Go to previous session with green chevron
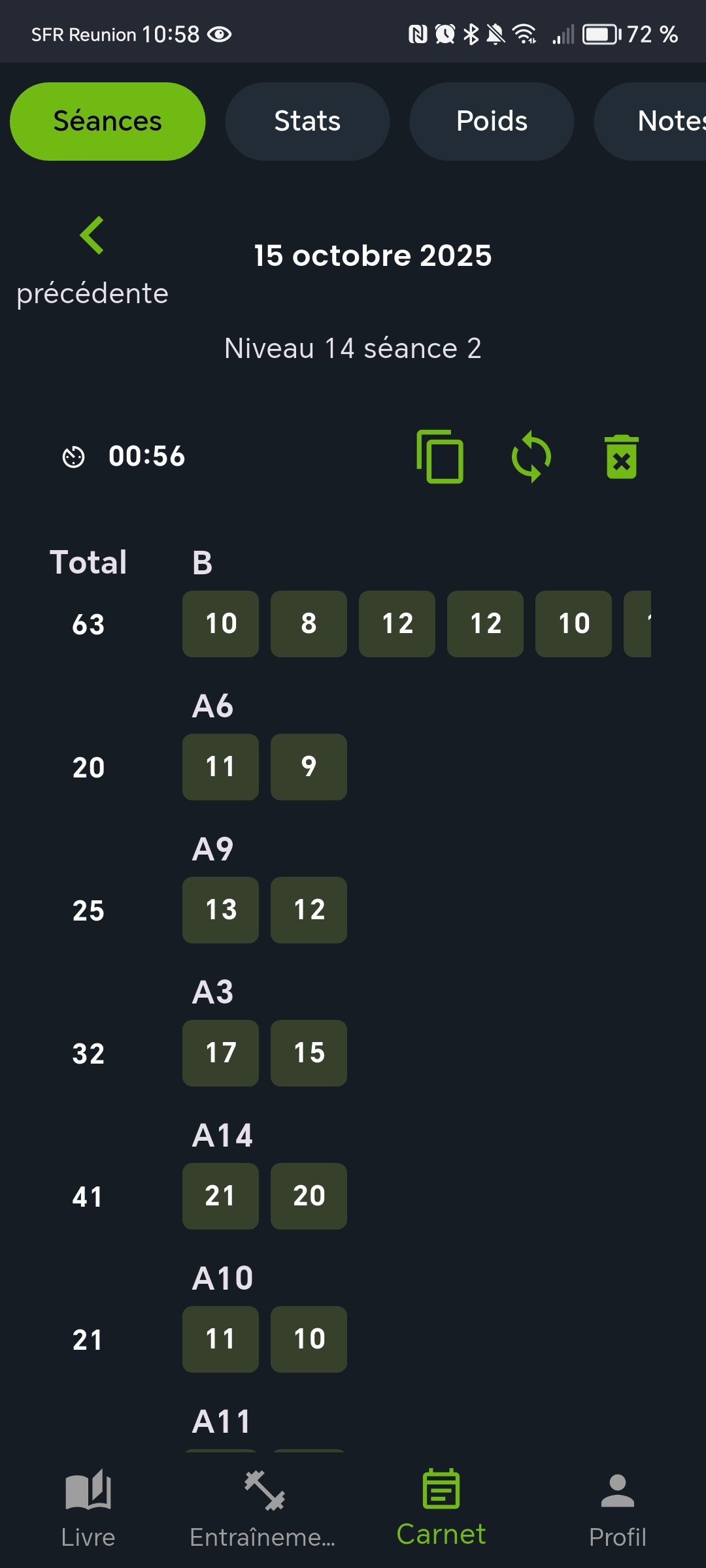Image resolution: width=706 pixels, height=1568 pixels. (92, 235)
